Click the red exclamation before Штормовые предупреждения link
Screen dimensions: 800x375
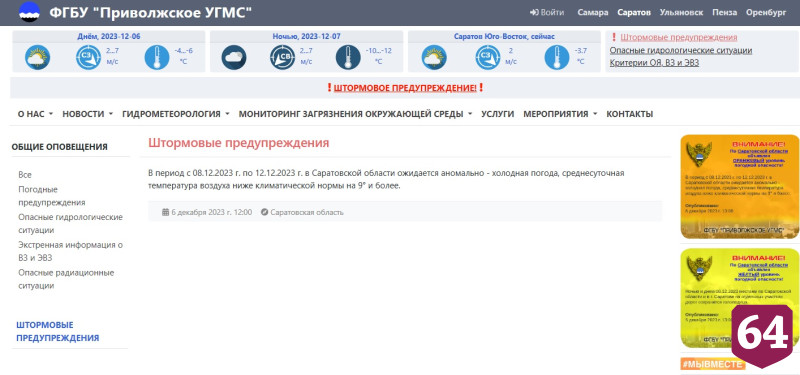[x=614, y=37]
